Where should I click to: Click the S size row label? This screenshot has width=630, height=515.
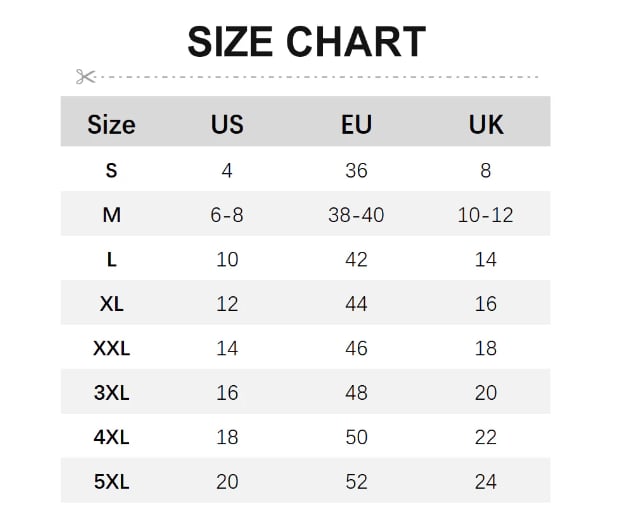111,171
